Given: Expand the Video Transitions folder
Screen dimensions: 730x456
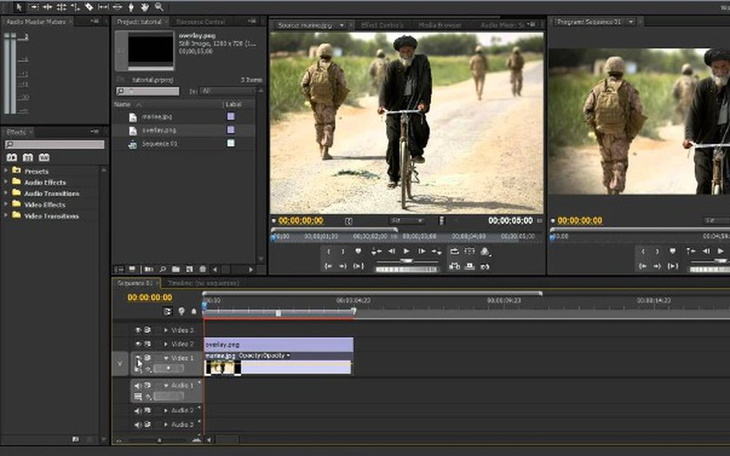Looking at the screenshot, I should coord(6,215).
